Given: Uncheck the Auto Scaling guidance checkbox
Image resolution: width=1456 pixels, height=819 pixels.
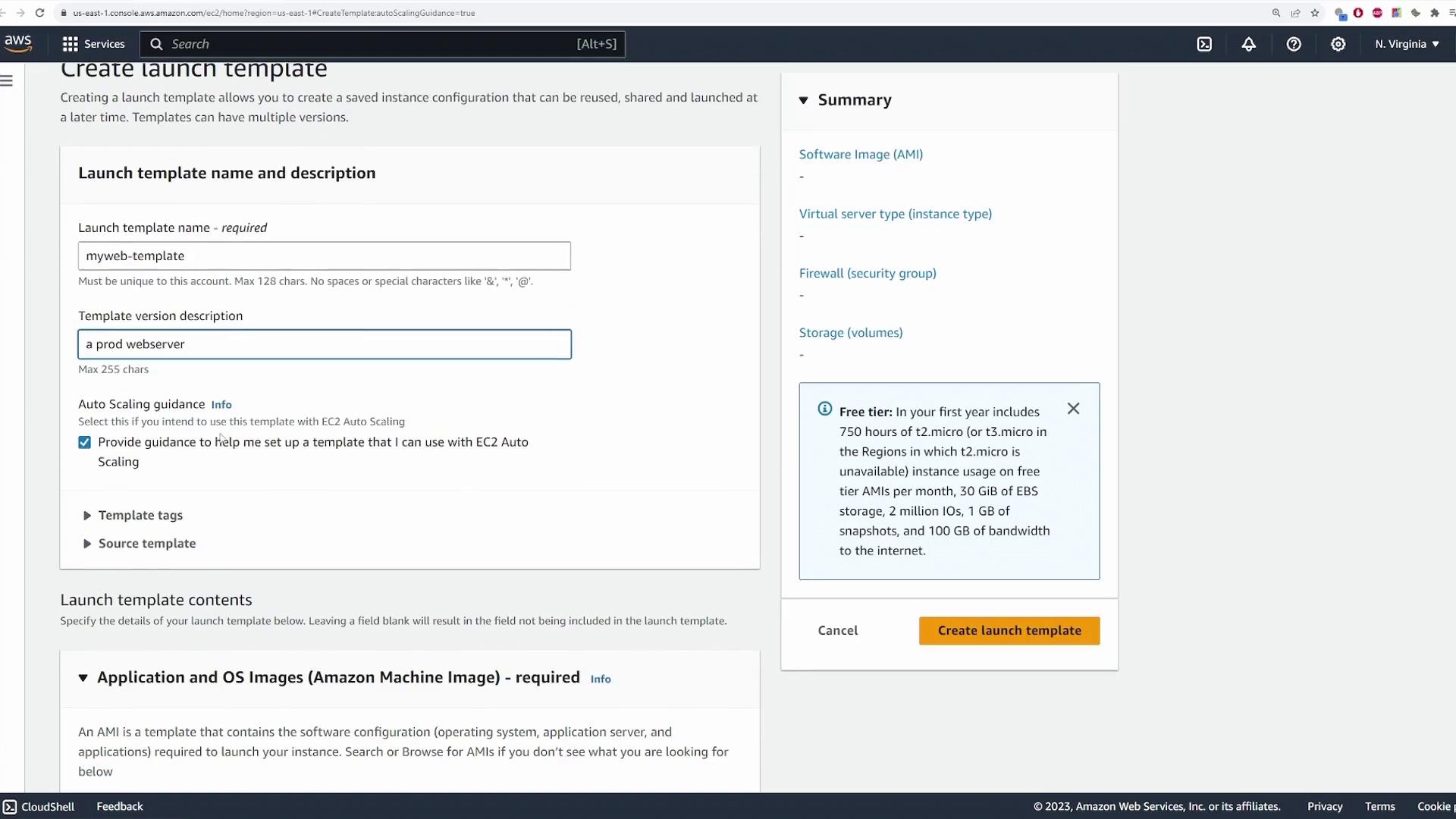Looking at the screenshot, I should point(84,442).
